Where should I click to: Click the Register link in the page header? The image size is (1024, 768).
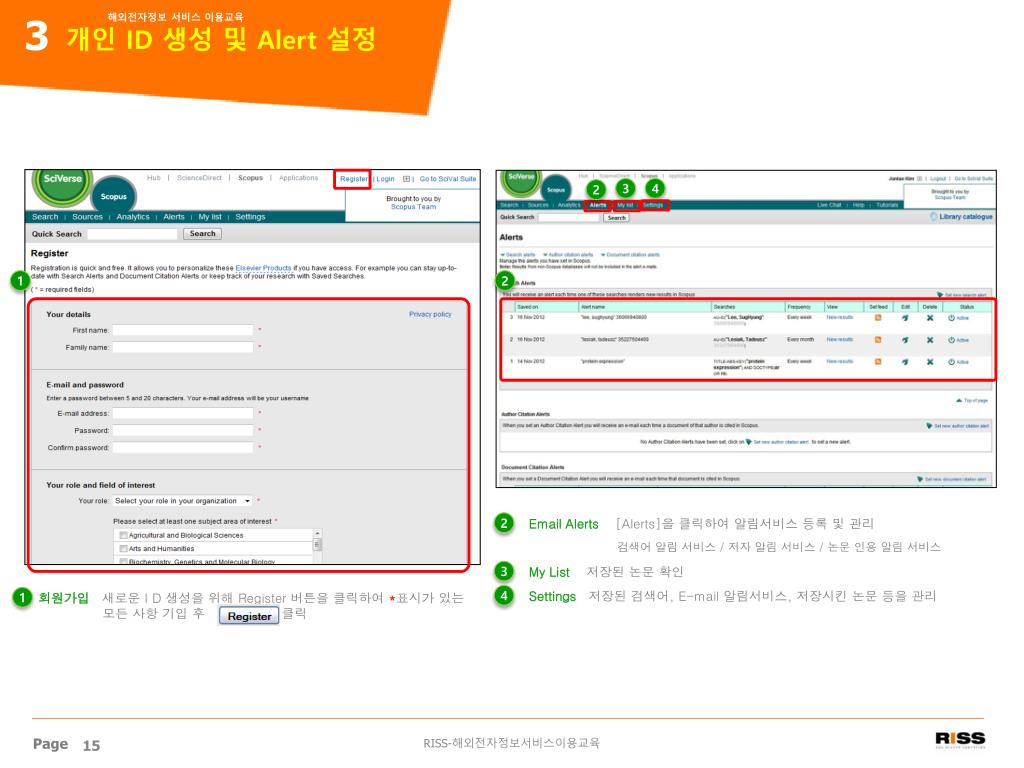coord(353,179)
